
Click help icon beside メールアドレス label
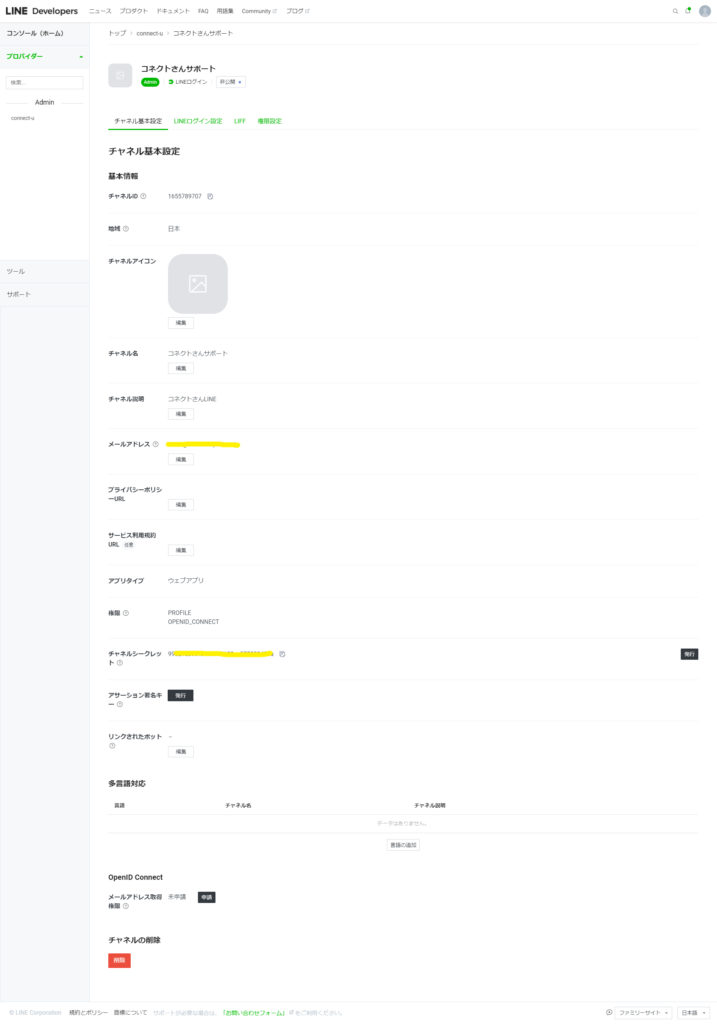click(155, 444)
